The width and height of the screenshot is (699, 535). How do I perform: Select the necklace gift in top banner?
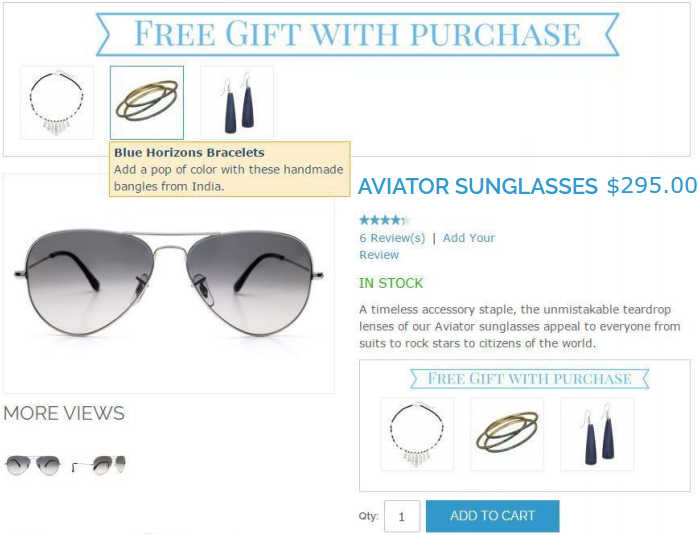[x=57, y=103]
